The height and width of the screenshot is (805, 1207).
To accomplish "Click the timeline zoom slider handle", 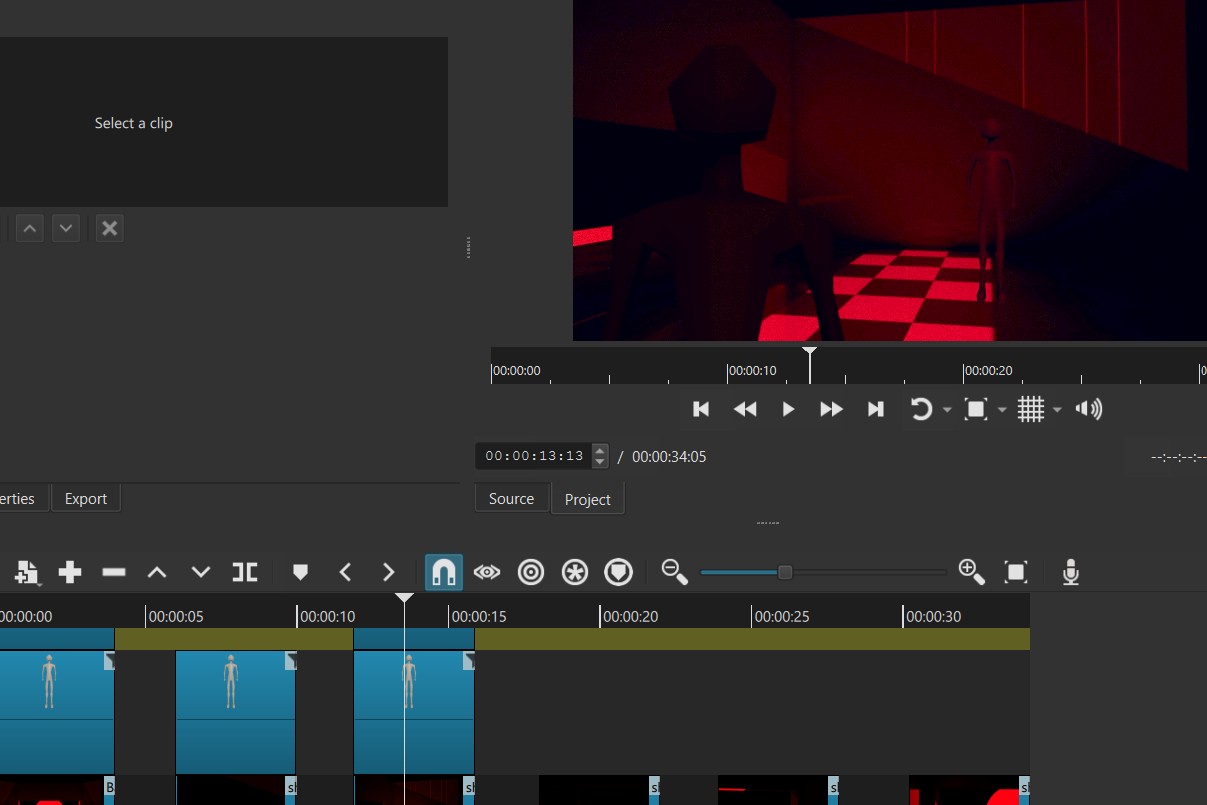I will [785, 572].
